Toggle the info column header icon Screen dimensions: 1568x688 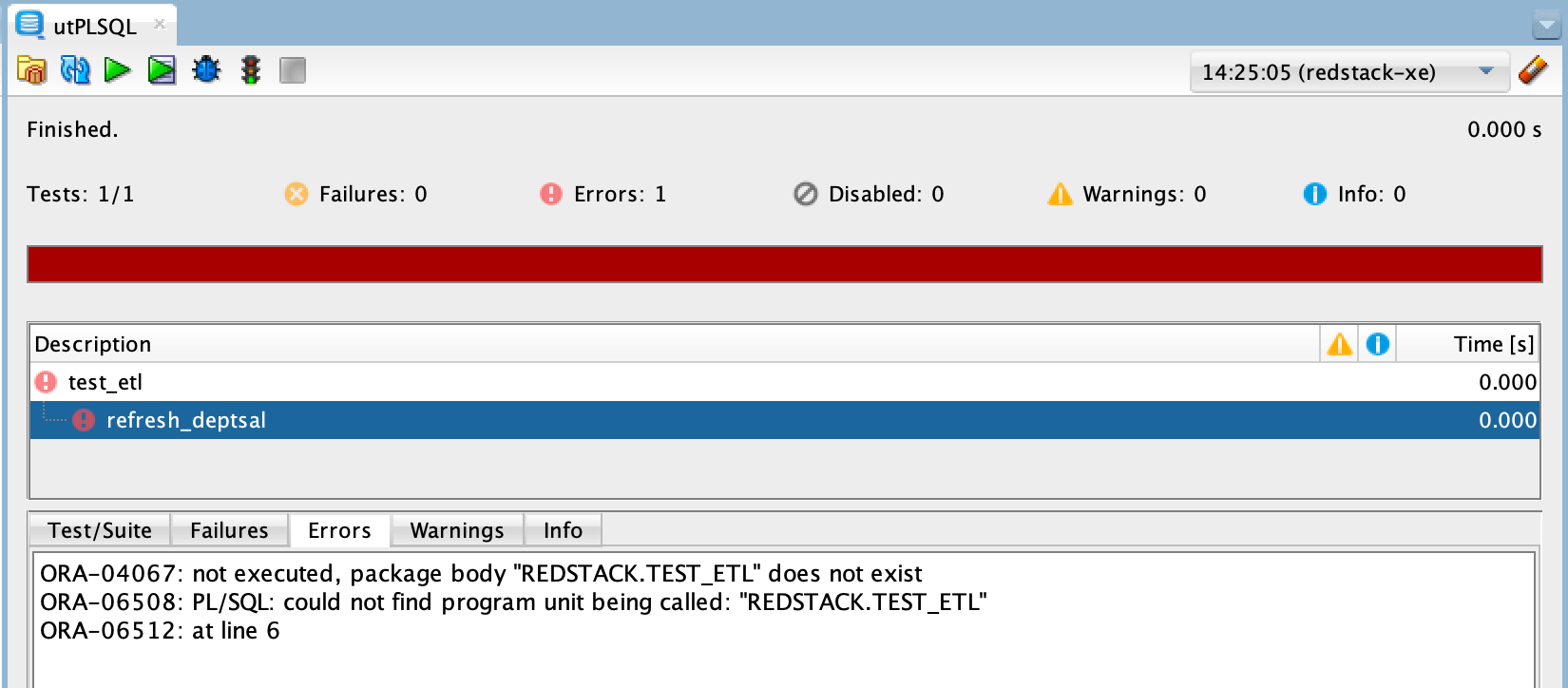1378,344
